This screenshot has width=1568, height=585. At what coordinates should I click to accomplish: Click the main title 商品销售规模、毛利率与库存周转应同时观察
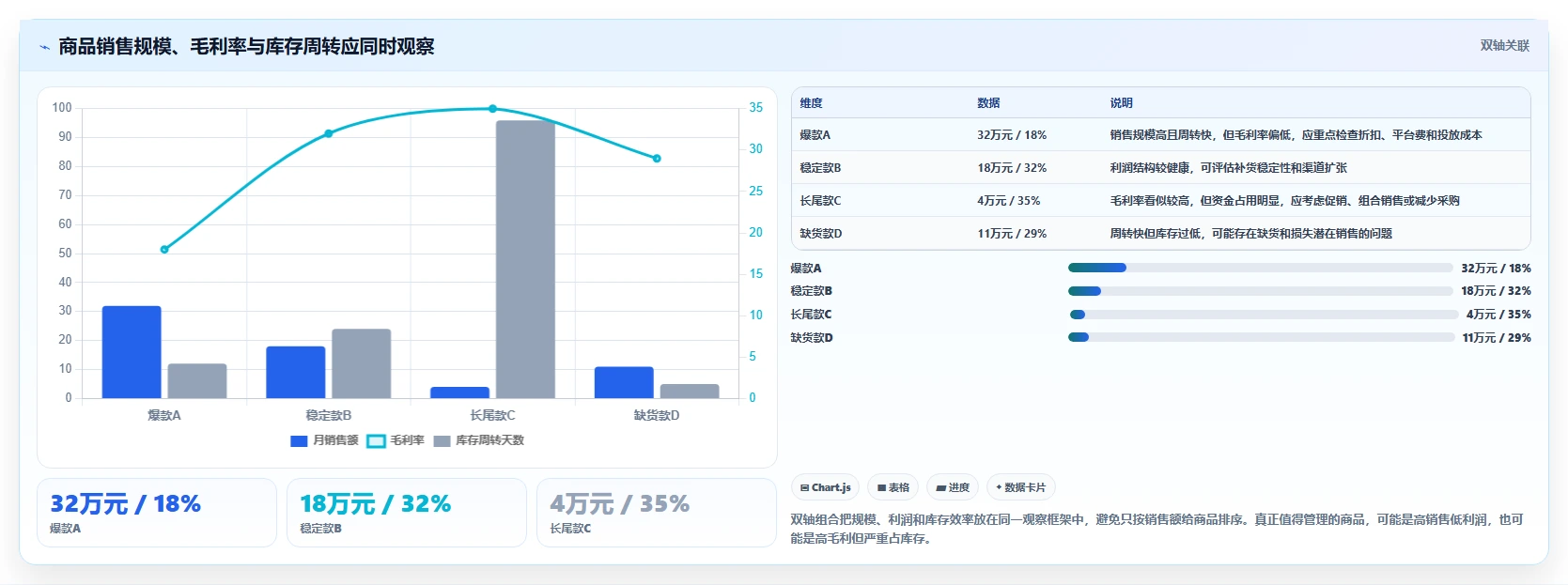246,47
